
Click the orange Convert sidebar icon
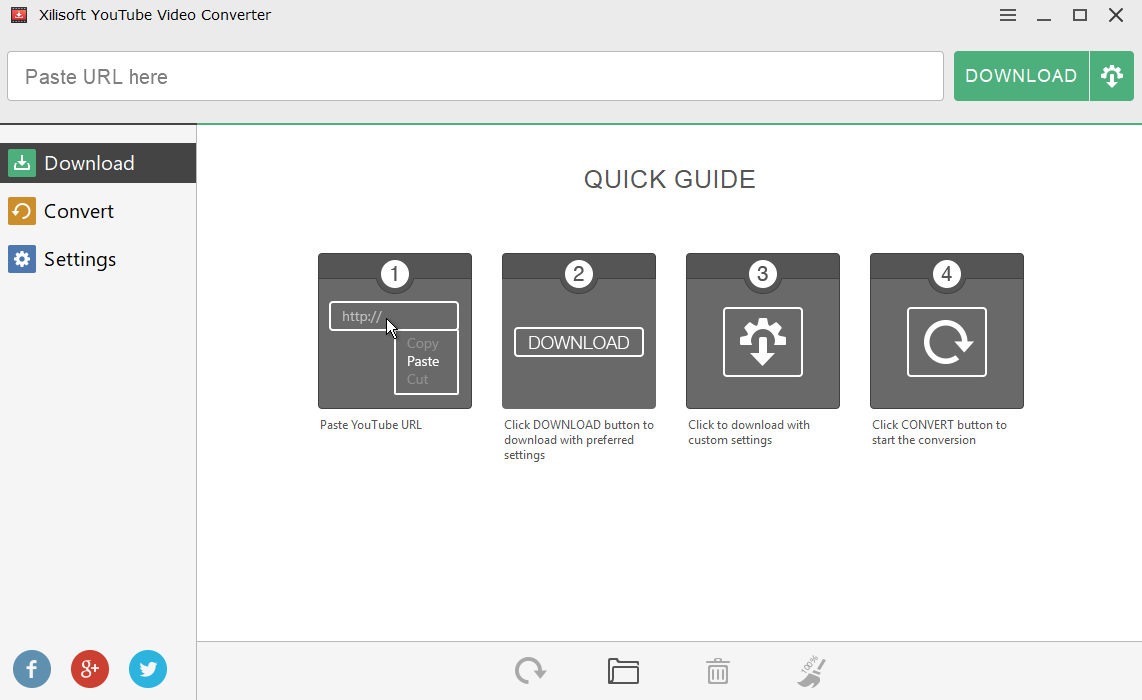coord(22,211)
